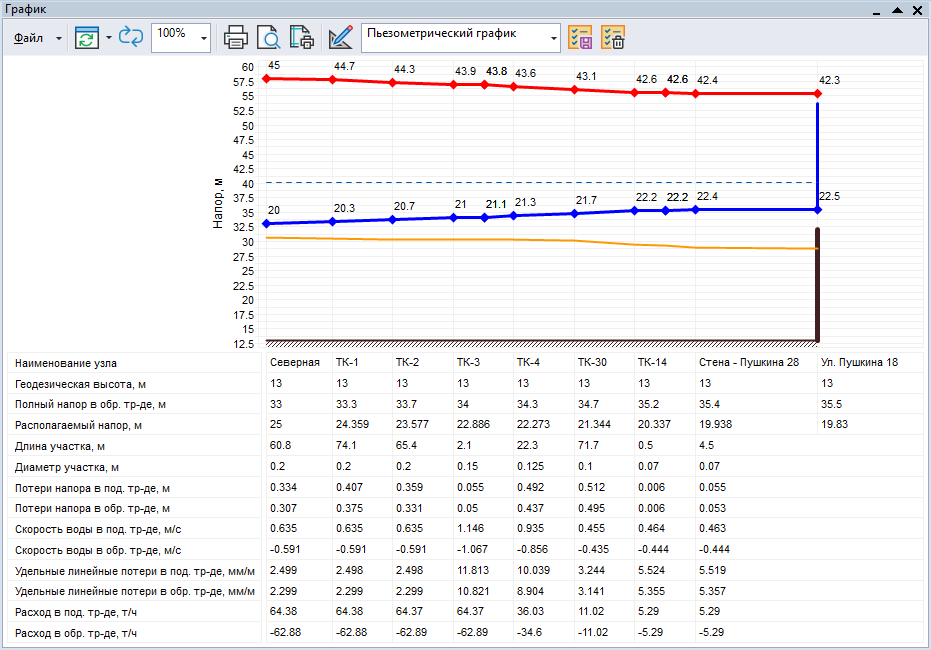The image size is (931, 650).
Task: Open the refresh icon's dropdown arrow
Action: pyautogui.click(x=108, y=39)
